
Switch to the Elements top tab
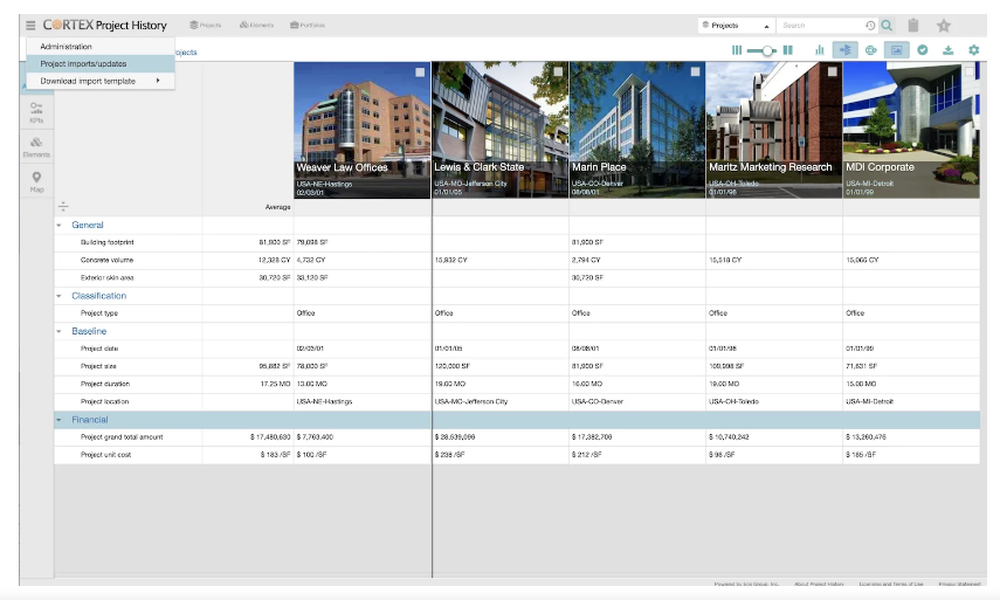click(256, 26)
